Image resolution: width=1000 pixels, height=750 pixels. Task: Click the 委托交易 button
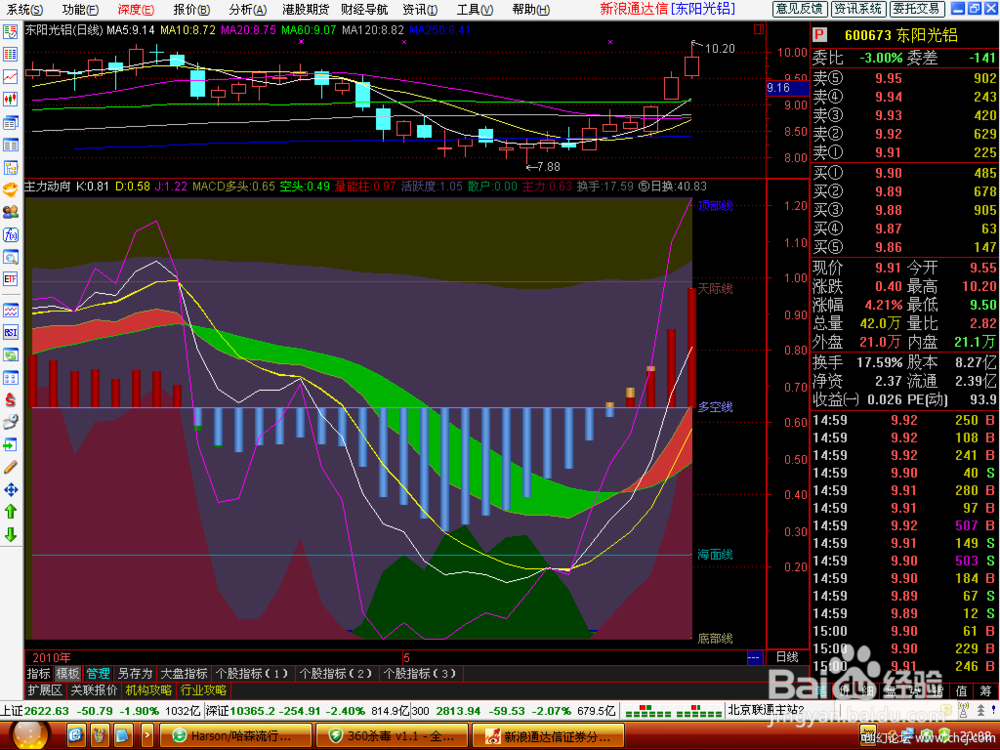click(x=916, y=8)
